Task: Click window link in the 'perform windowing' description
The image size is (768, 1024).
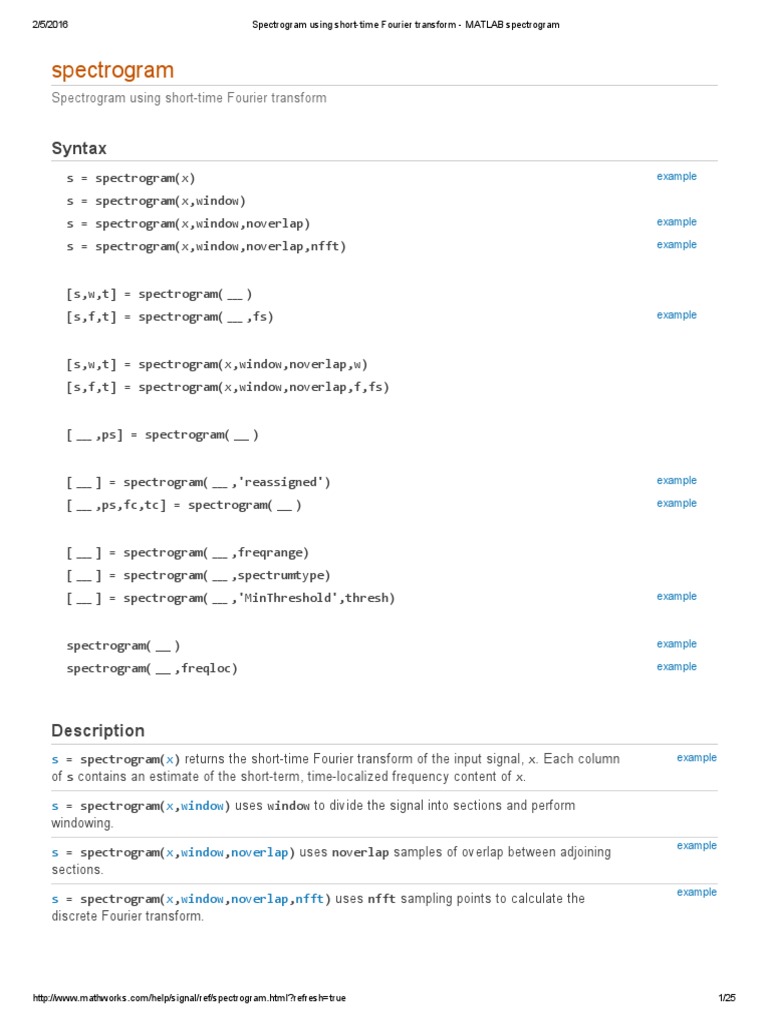Action: coord(202,806)
